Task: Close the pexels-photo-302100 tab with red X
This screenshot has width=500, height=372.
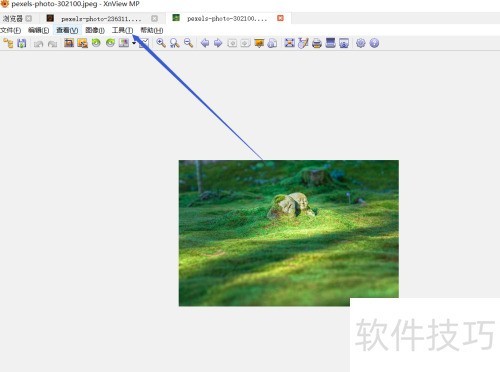Action: (281, 18)
